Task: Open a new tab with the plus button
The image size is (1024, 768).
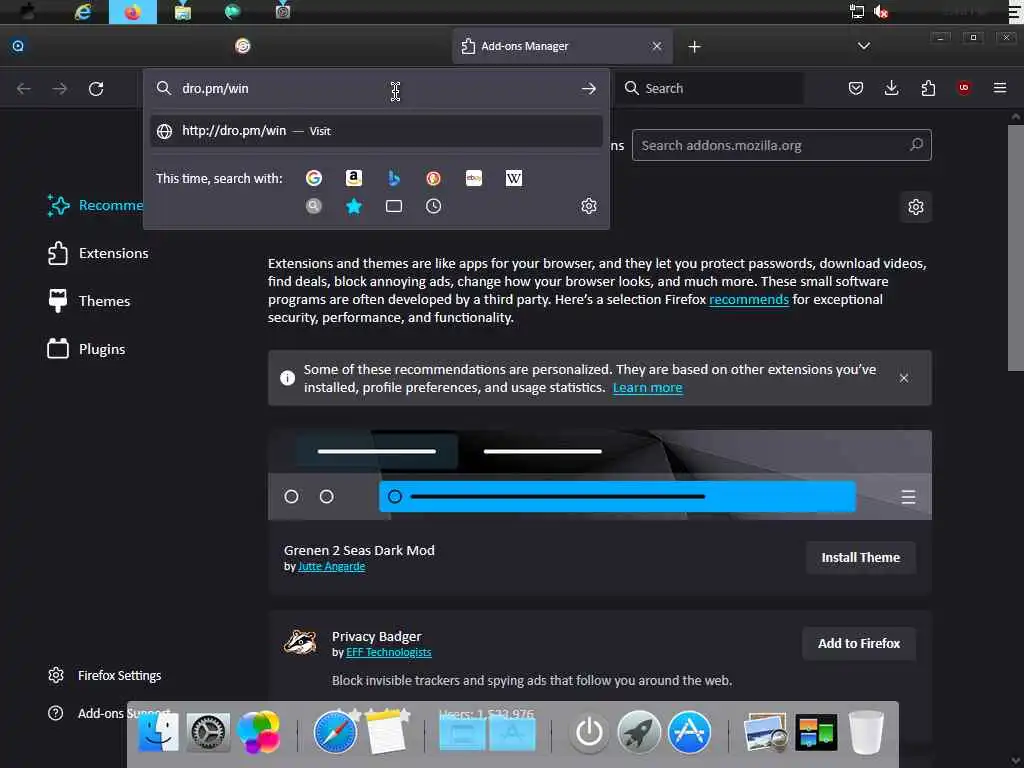Action: (694, 46)
